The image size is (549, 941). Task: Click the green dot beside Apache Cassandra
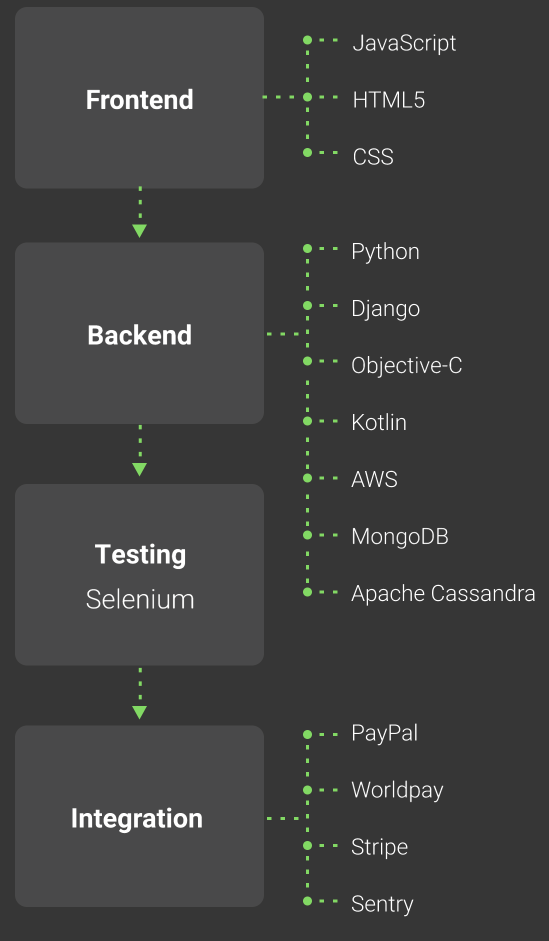[307, 592]
